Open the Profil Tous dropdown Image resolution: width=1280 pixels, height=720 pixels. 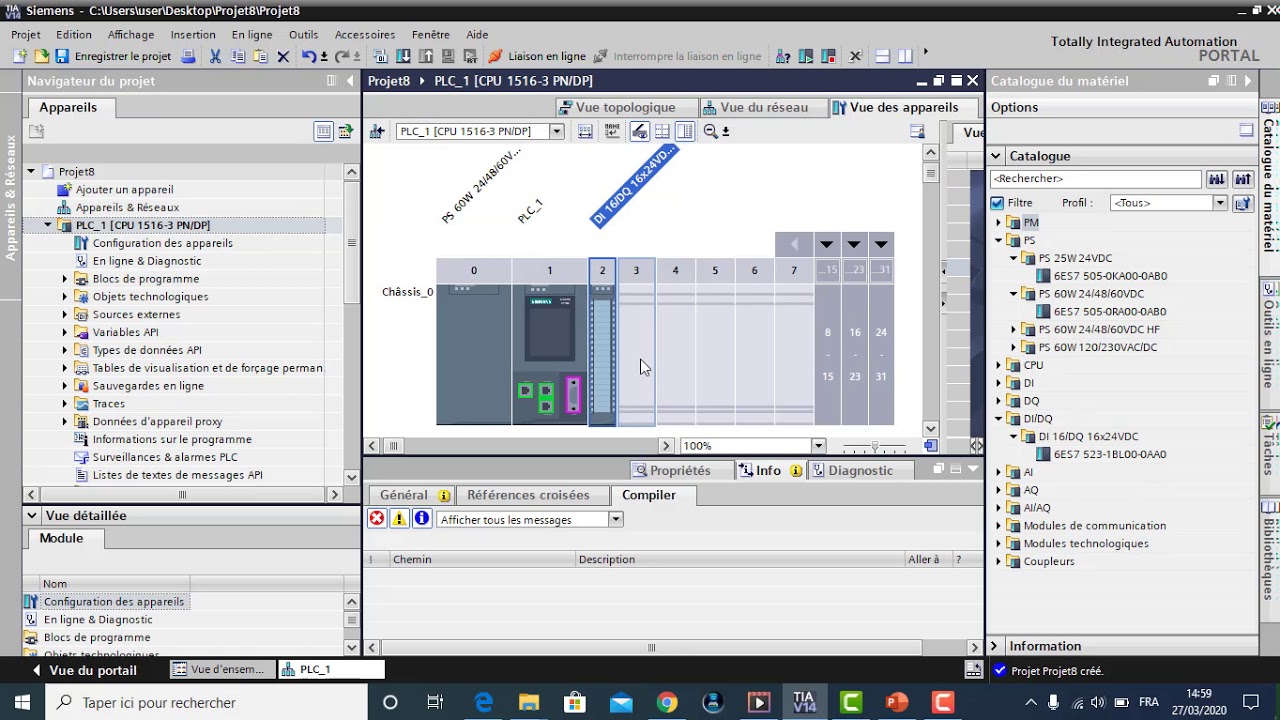pyautogui.click(x=1220, y=203)
